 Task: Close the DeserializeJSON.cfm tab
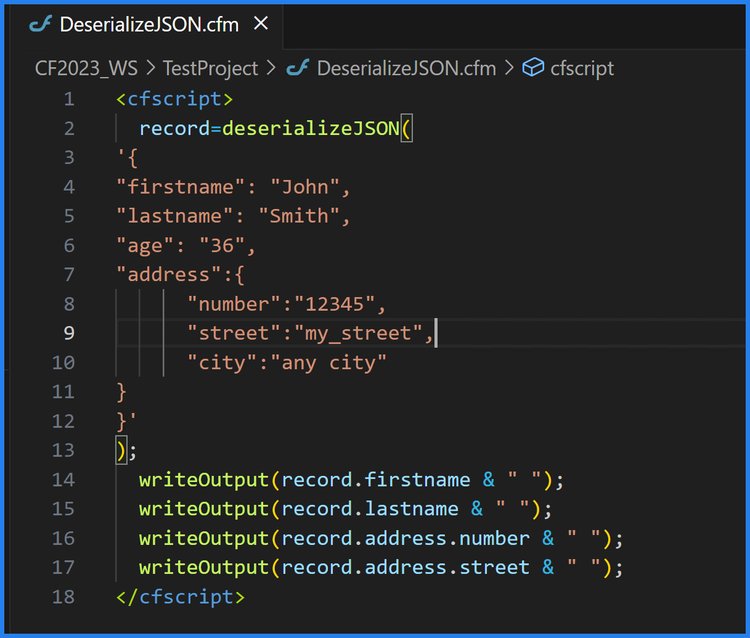261,23
